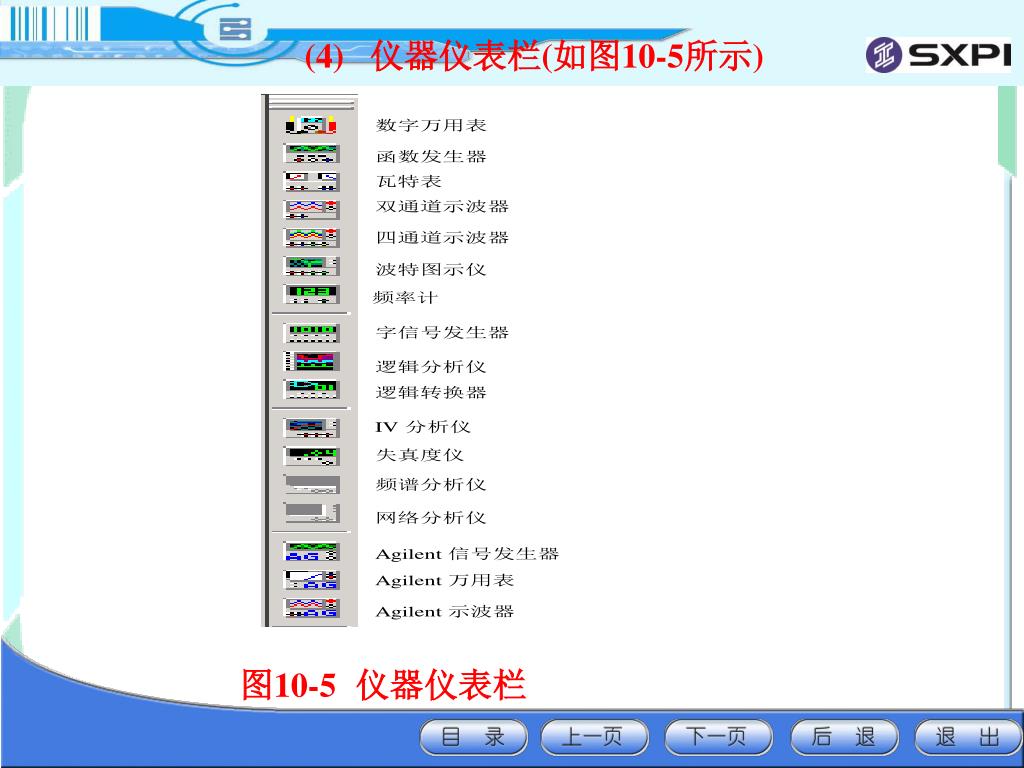This screenshot has height=768, width=1024.
Task: Click the label 频谱分析仪
Action: pyautogui.click(x=431, y=485)
